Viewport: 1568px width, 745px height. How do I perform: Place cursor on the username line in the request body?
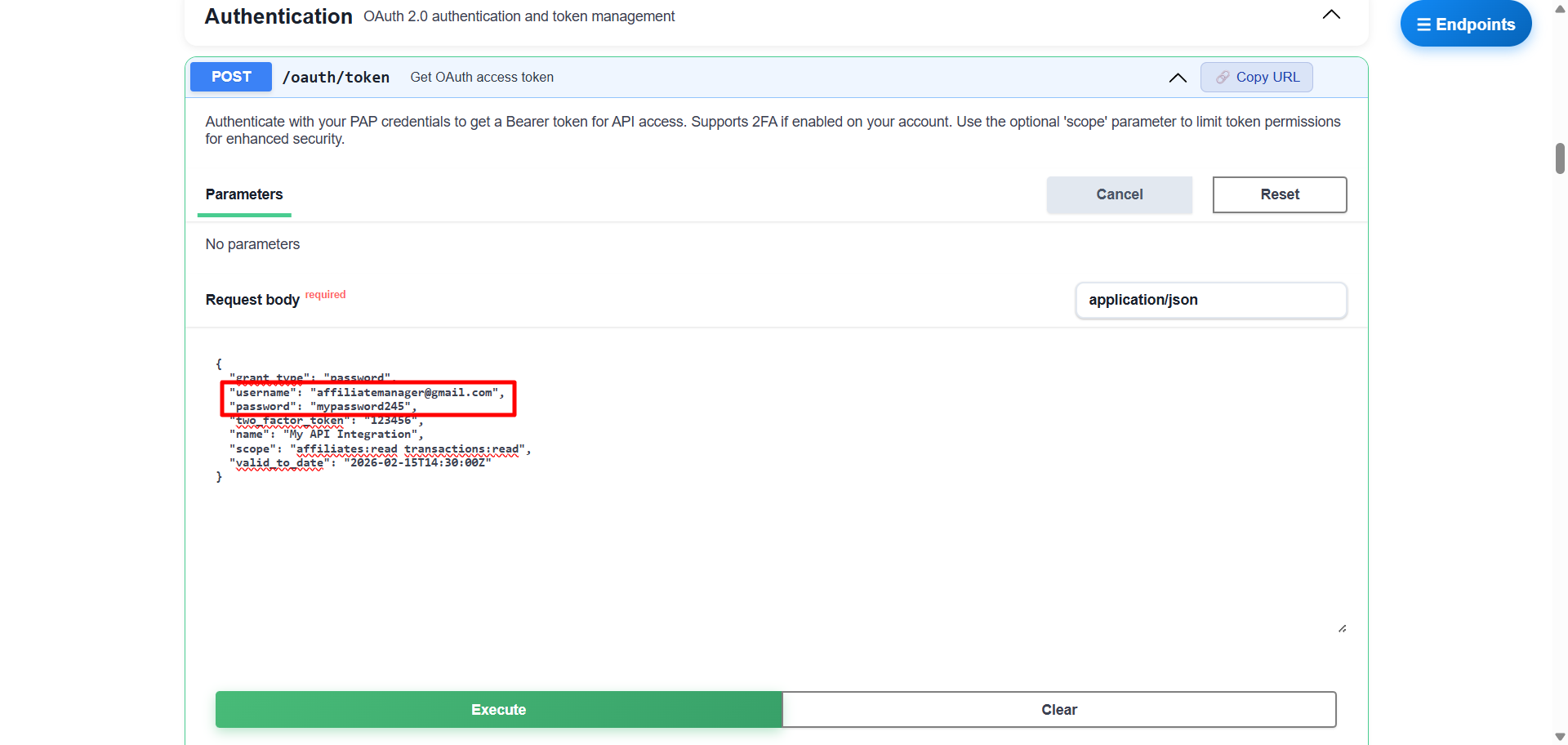click(367, 393)
